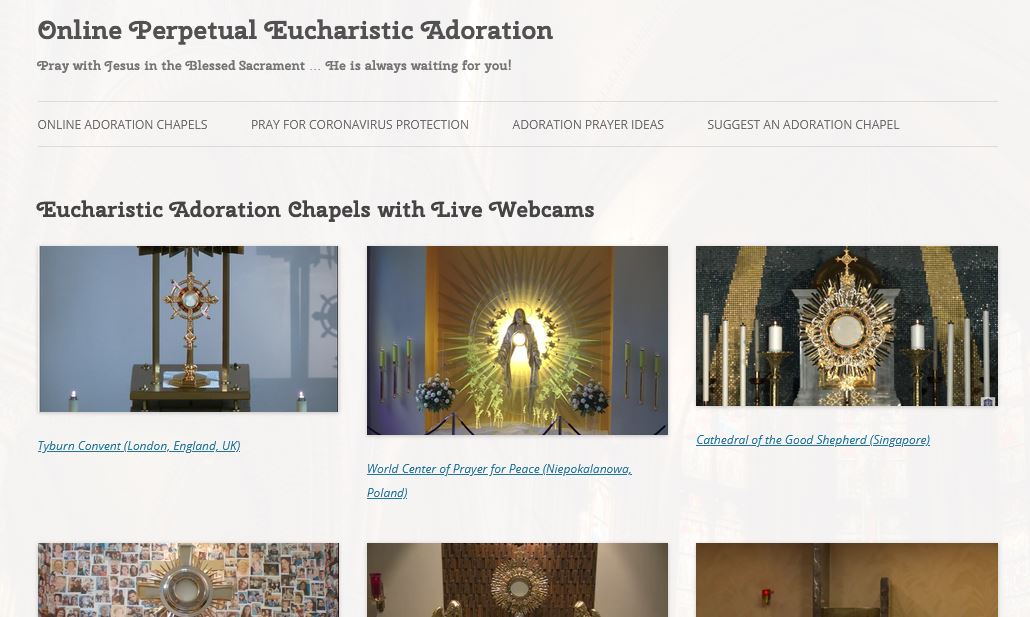Click the gold monstrance in the Tyburn Convent image

click(190, 327)
